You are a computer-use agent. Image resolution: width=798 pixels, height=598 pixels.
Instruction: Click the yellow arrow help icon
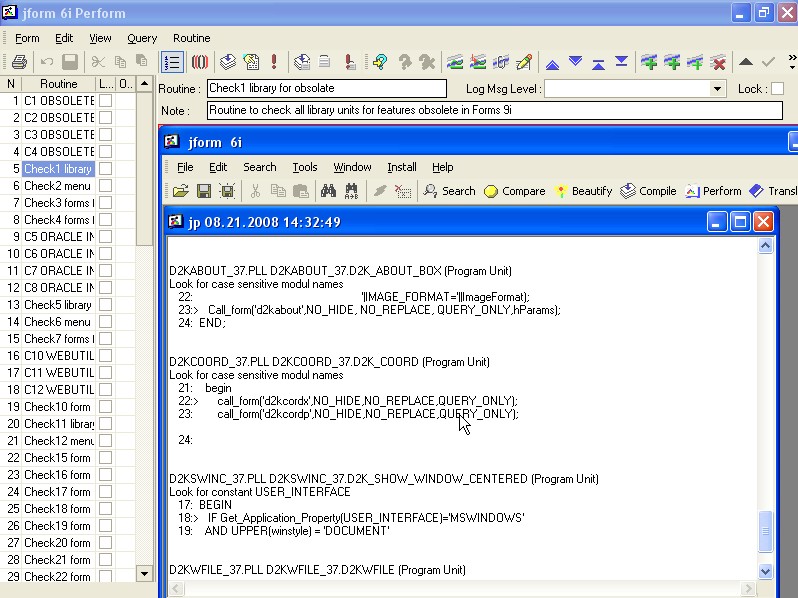[x=380, y=62]
